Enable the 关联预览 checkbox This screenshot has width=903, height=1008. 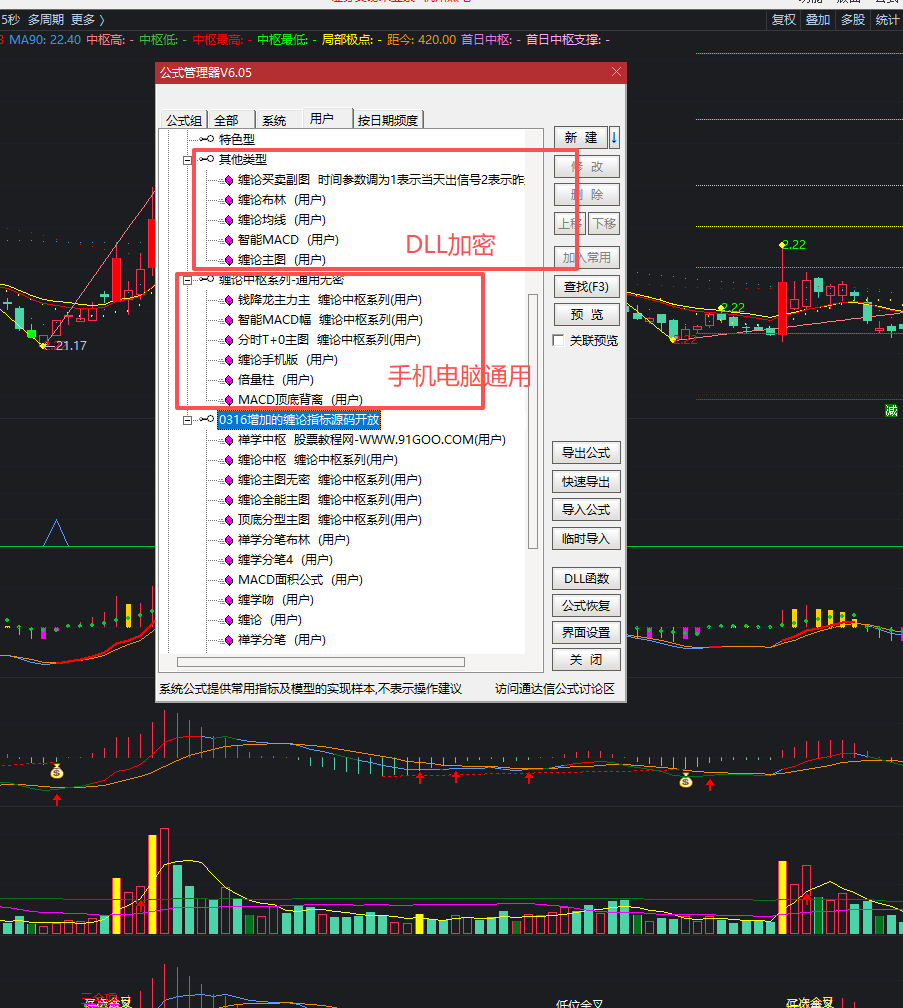point(558,340)
